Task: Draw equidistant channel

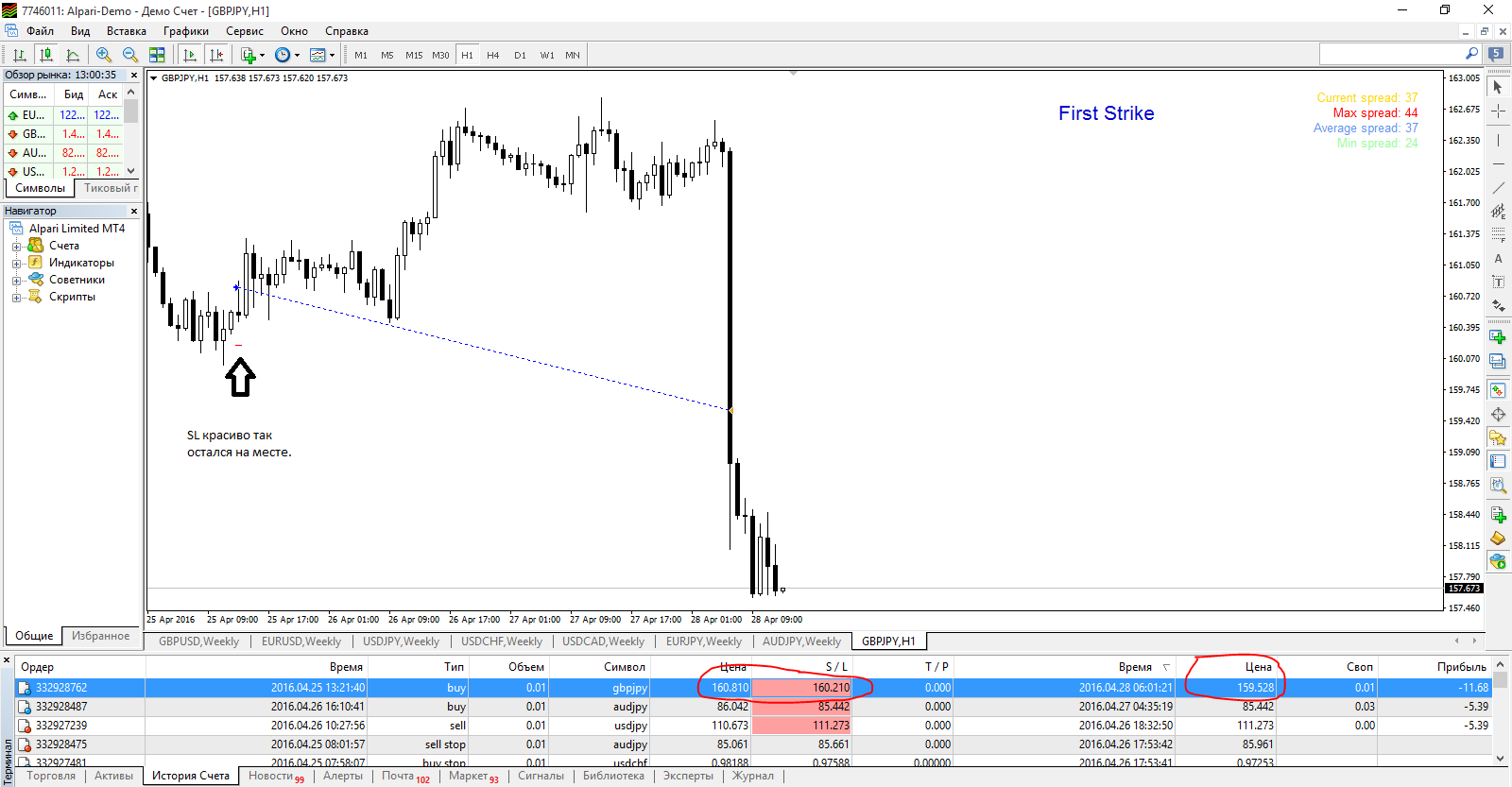Action: click(x=1498, y=212)
